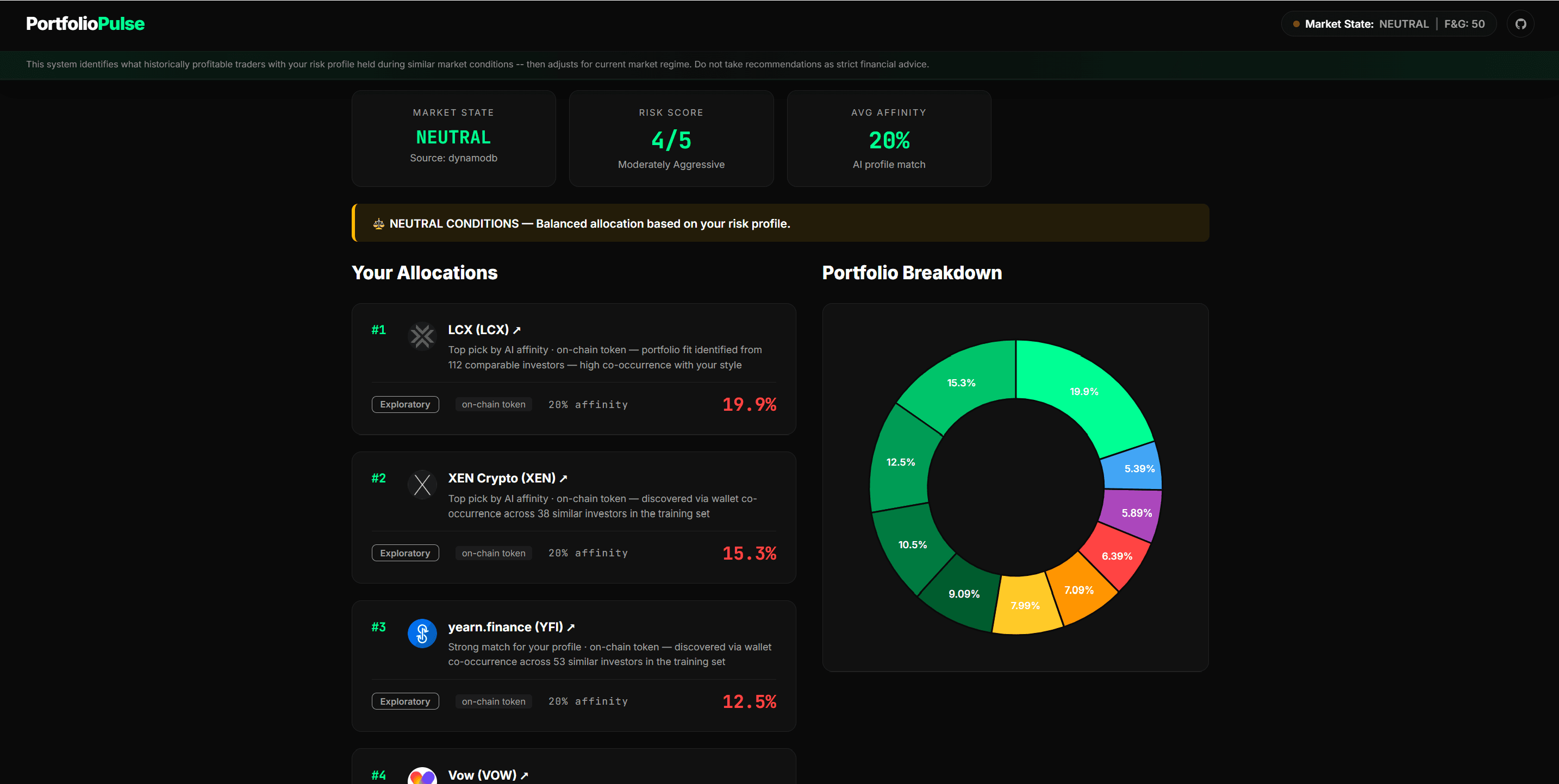The width and height of the screenshot is (1559, 784).
Task: Toggle the Exploratory tag on yearn.finance
Action: pos(405,701)
